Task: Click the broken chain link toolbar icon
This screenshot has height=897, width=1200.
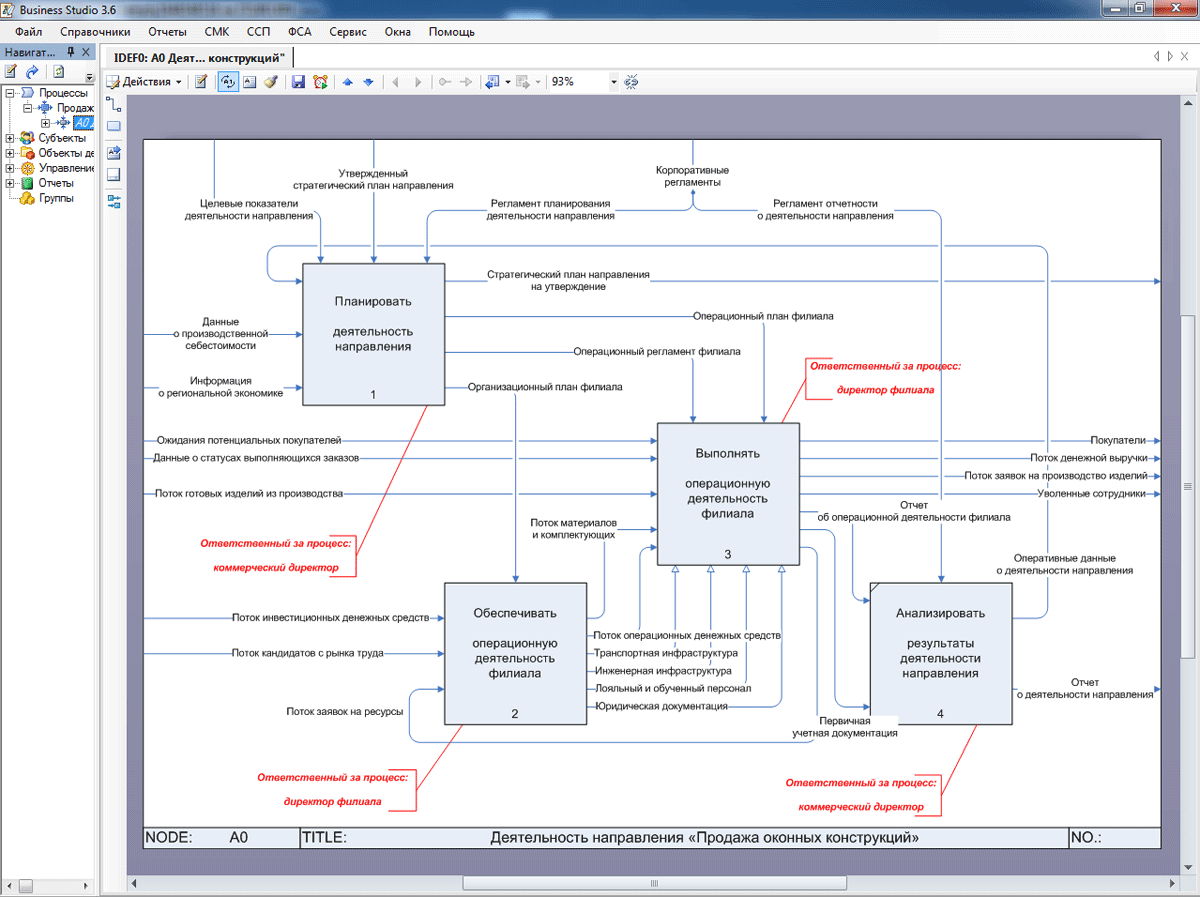Action: click(x=631, y=82)
